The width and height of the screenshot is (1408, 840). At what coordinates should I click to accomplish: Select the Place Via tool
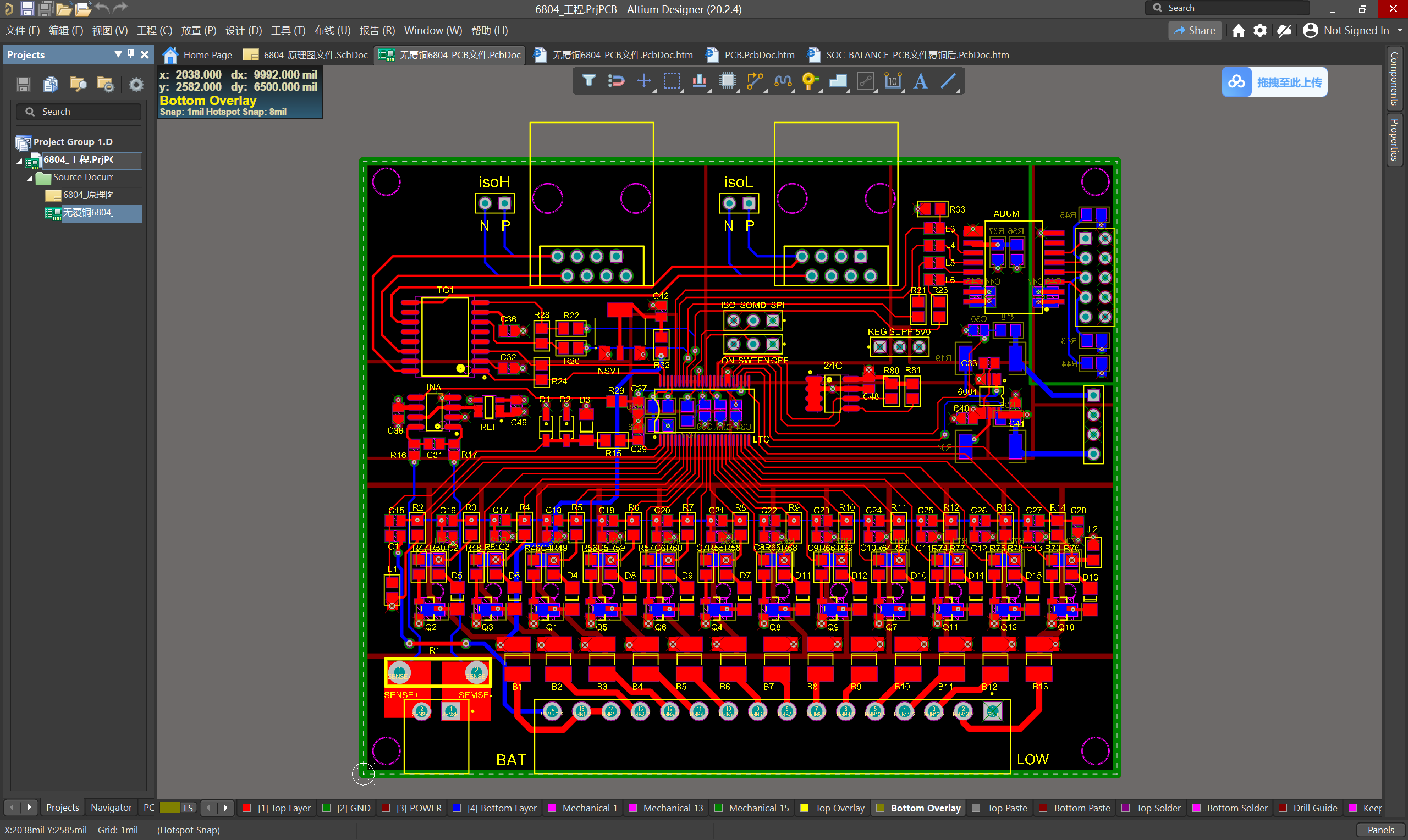tap(811, 81)
